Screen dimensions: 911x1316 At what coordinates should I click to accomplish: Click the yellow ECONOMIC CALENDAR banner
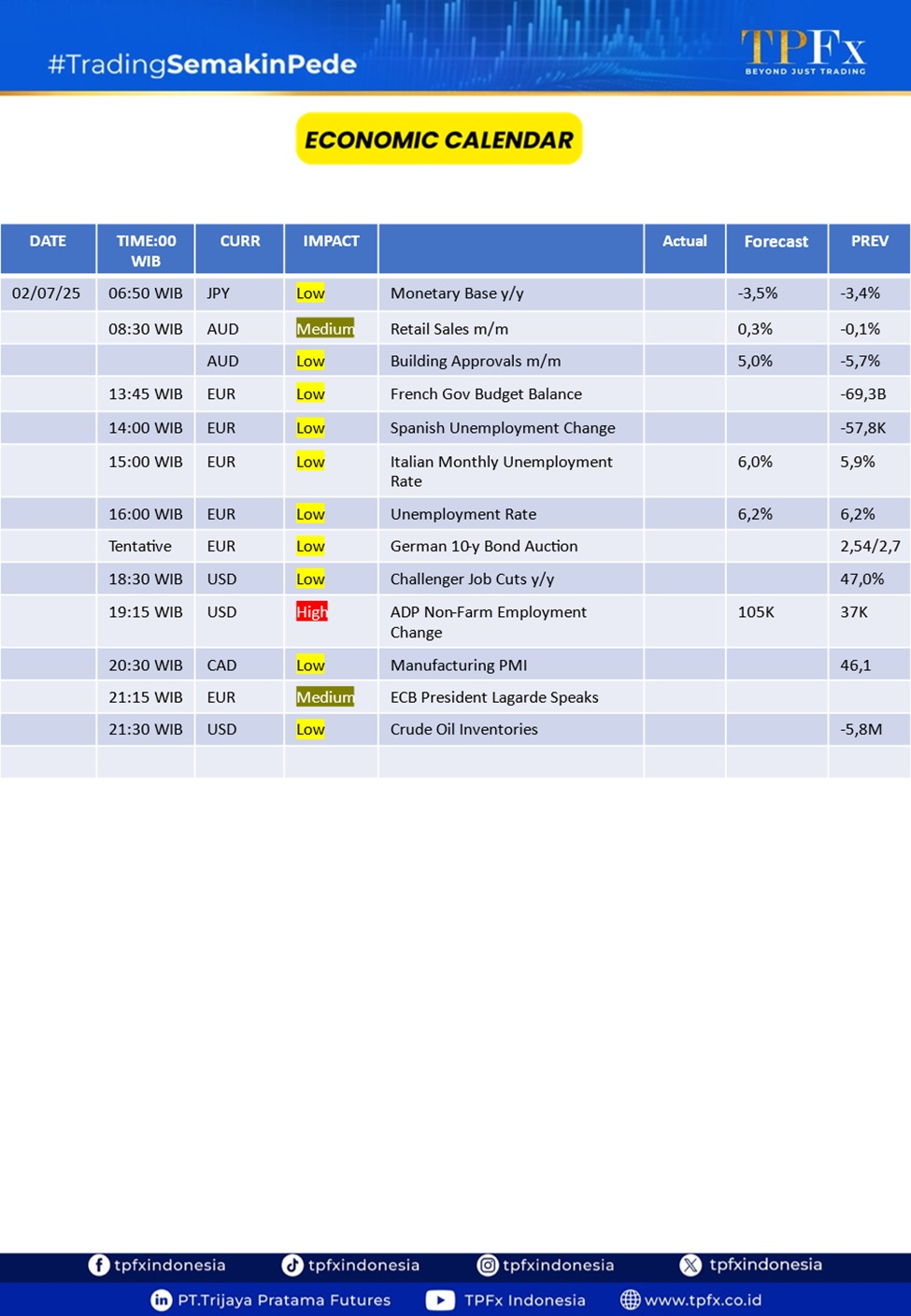click(439, 139)
